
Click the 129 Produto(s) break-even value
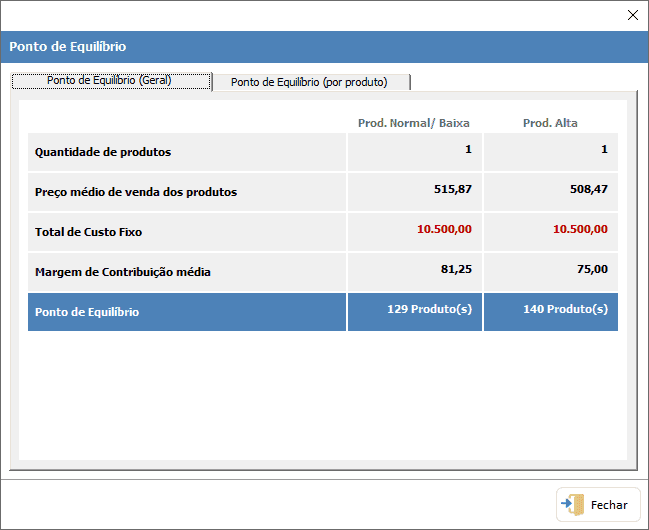coord(430,309)
